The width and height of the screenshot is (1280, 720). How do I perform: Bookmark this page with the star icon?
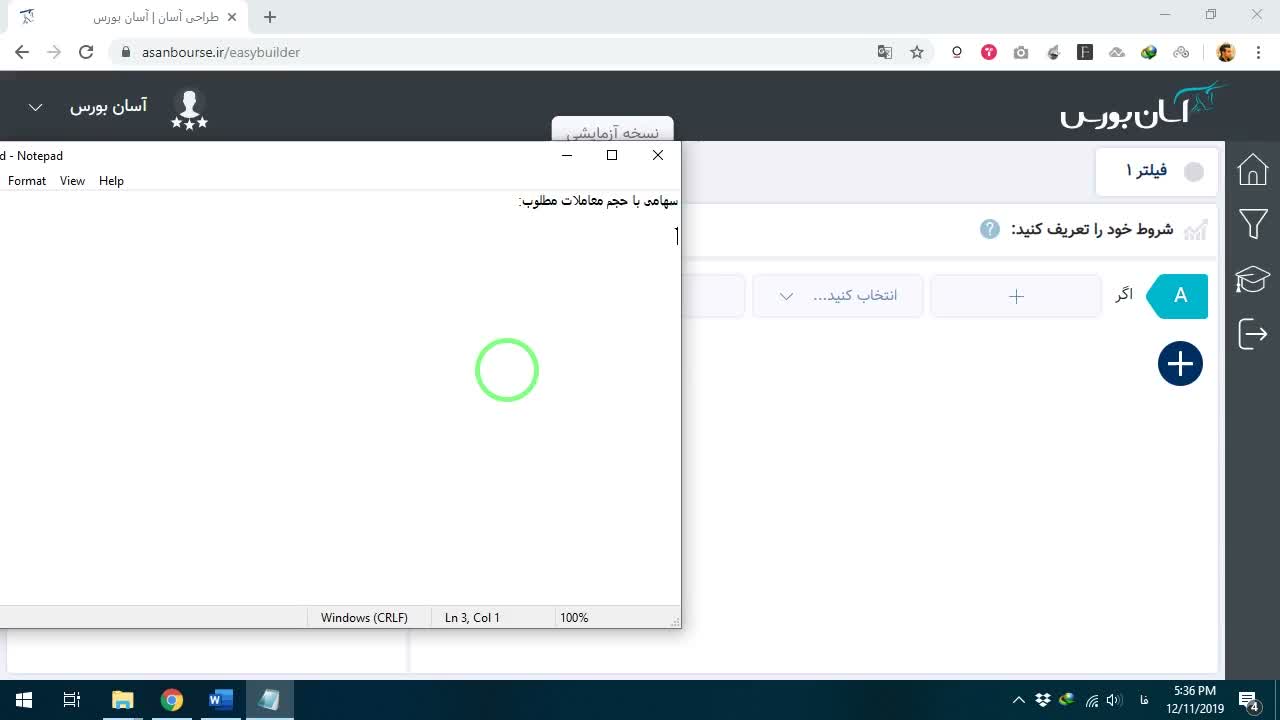(x=917, y=52)
